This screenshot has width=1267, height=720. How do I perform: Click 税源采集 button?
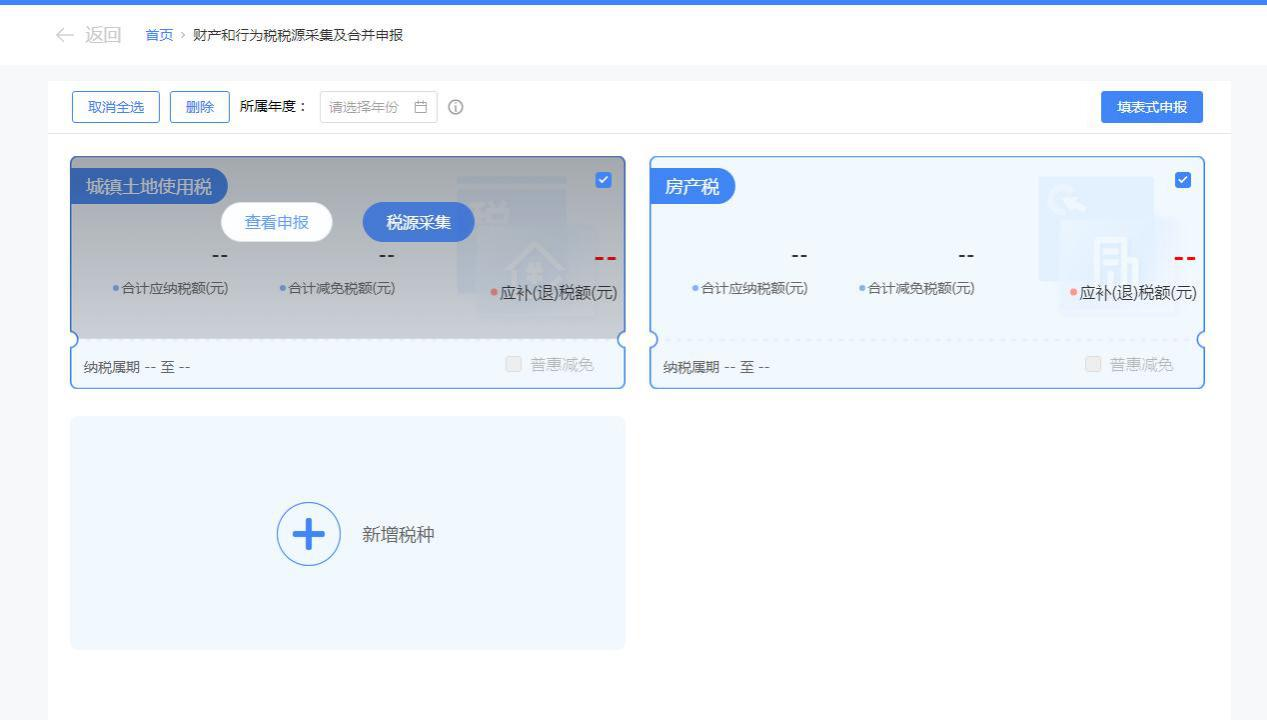click(418, 222)
